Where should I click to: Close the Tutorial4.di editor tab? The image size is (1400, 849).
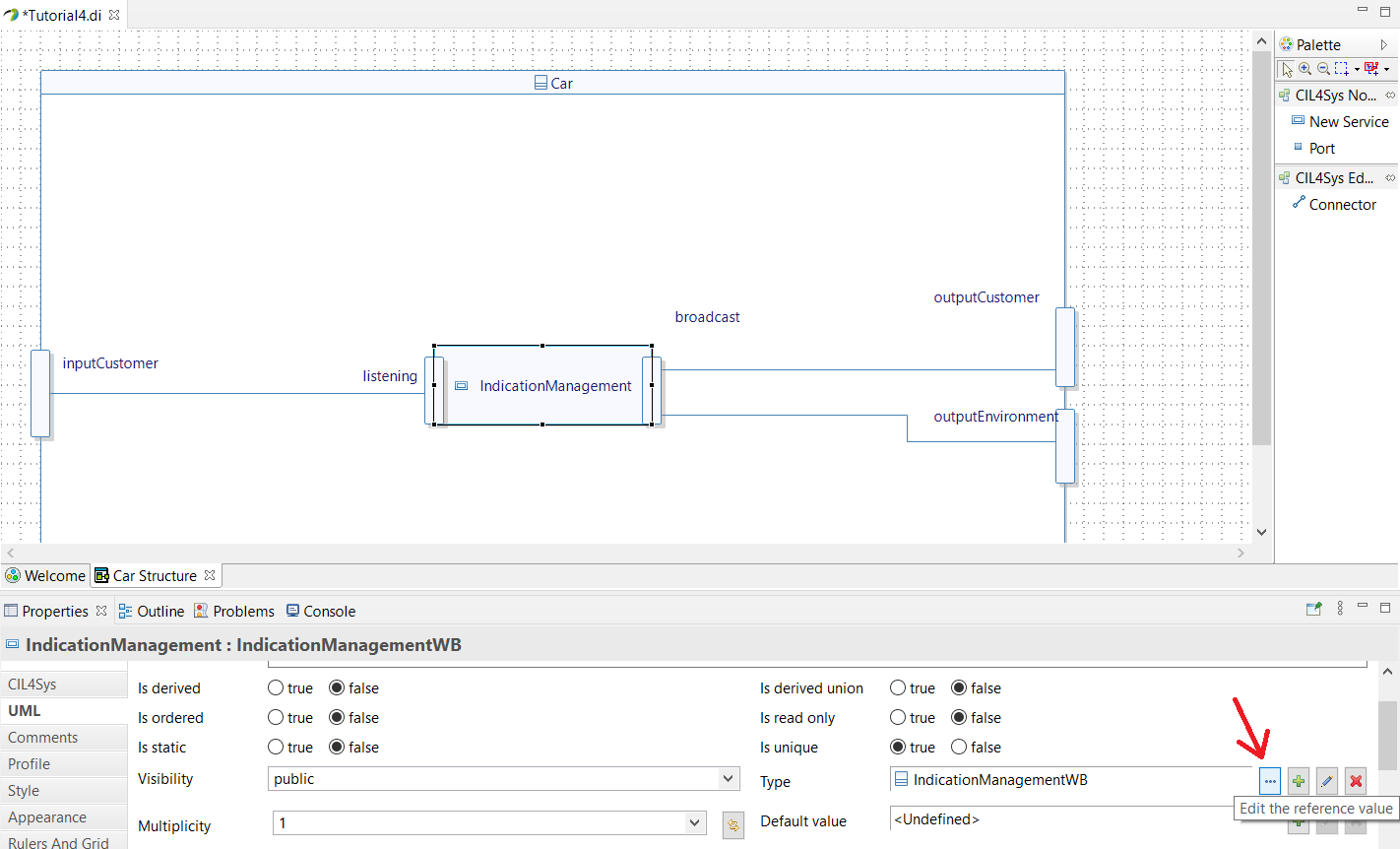pos(114,15)
